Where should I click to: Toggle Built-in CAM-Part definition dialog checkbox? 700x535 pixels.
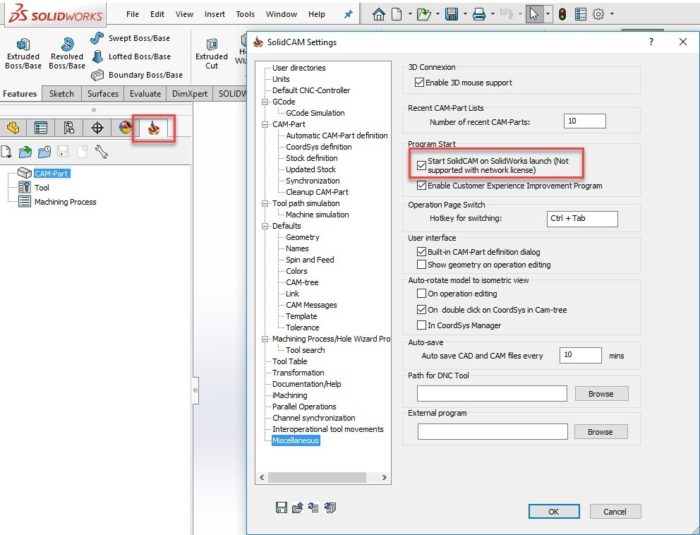(421, 252)
